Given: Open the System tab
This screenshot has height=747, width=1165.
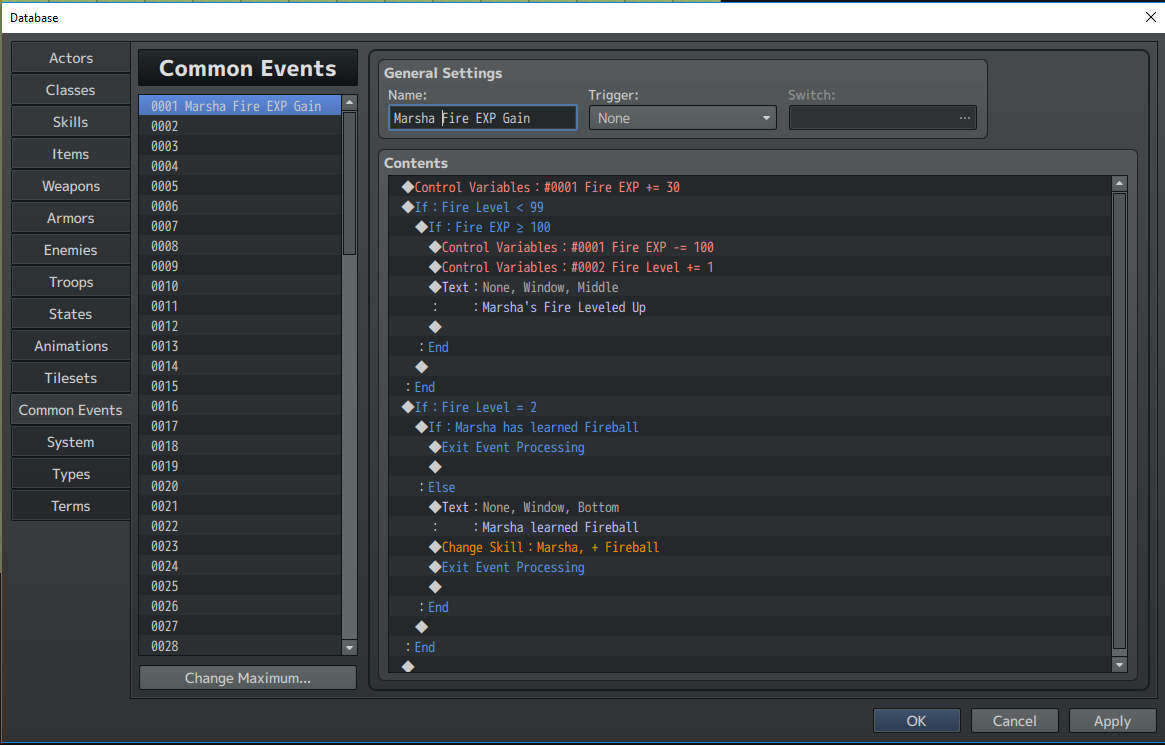Looking at the screenshot, I should click(71, 442).
